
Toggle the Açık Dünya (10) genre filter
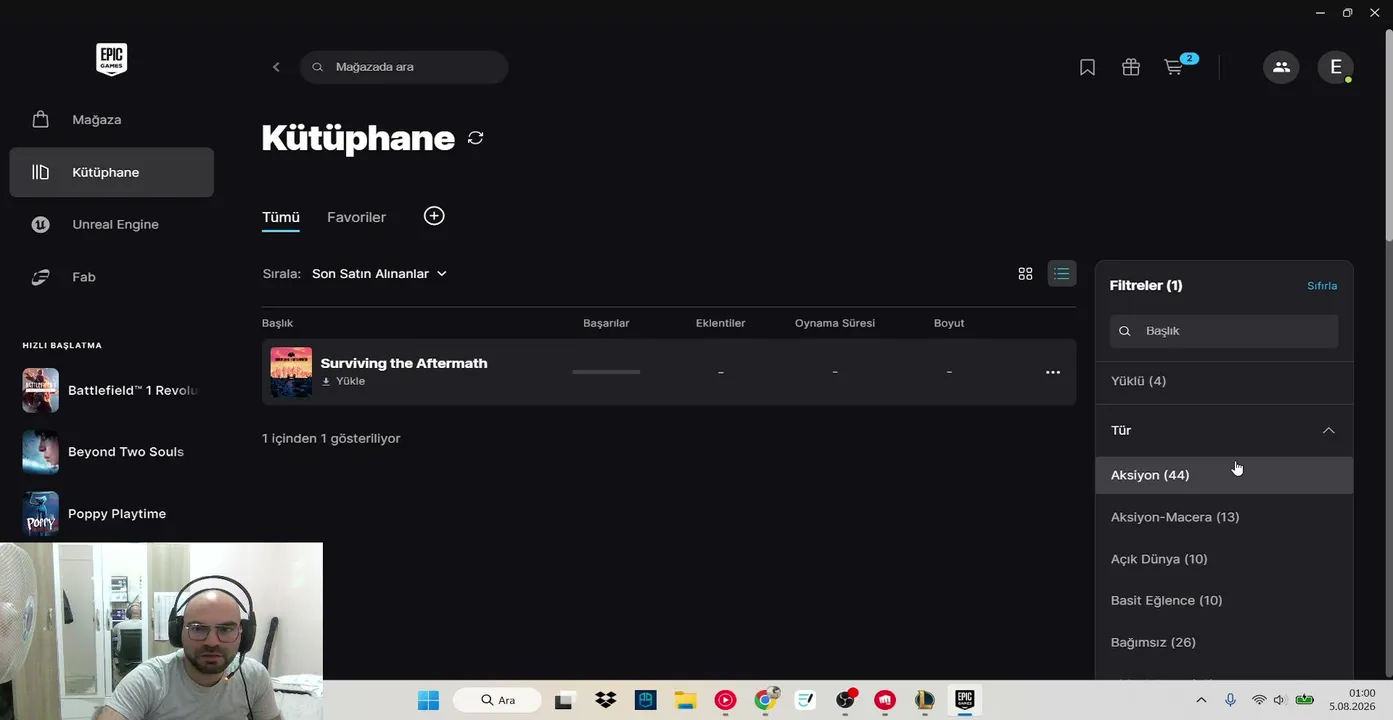[1224, 559]
